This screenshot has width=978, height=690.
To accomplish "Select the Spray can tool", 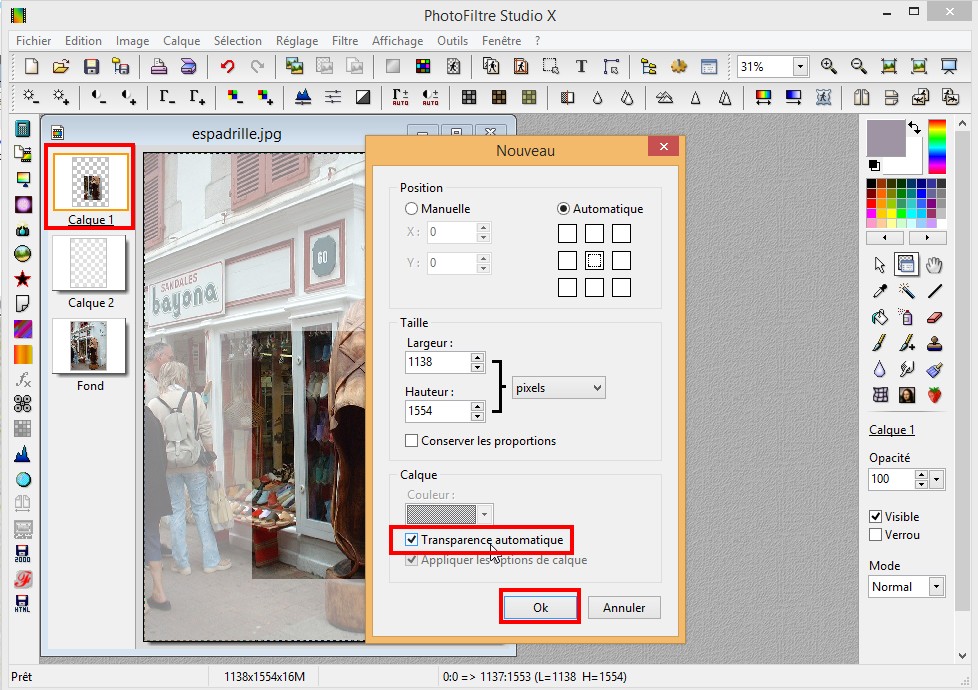I will [x=906, y=317].
